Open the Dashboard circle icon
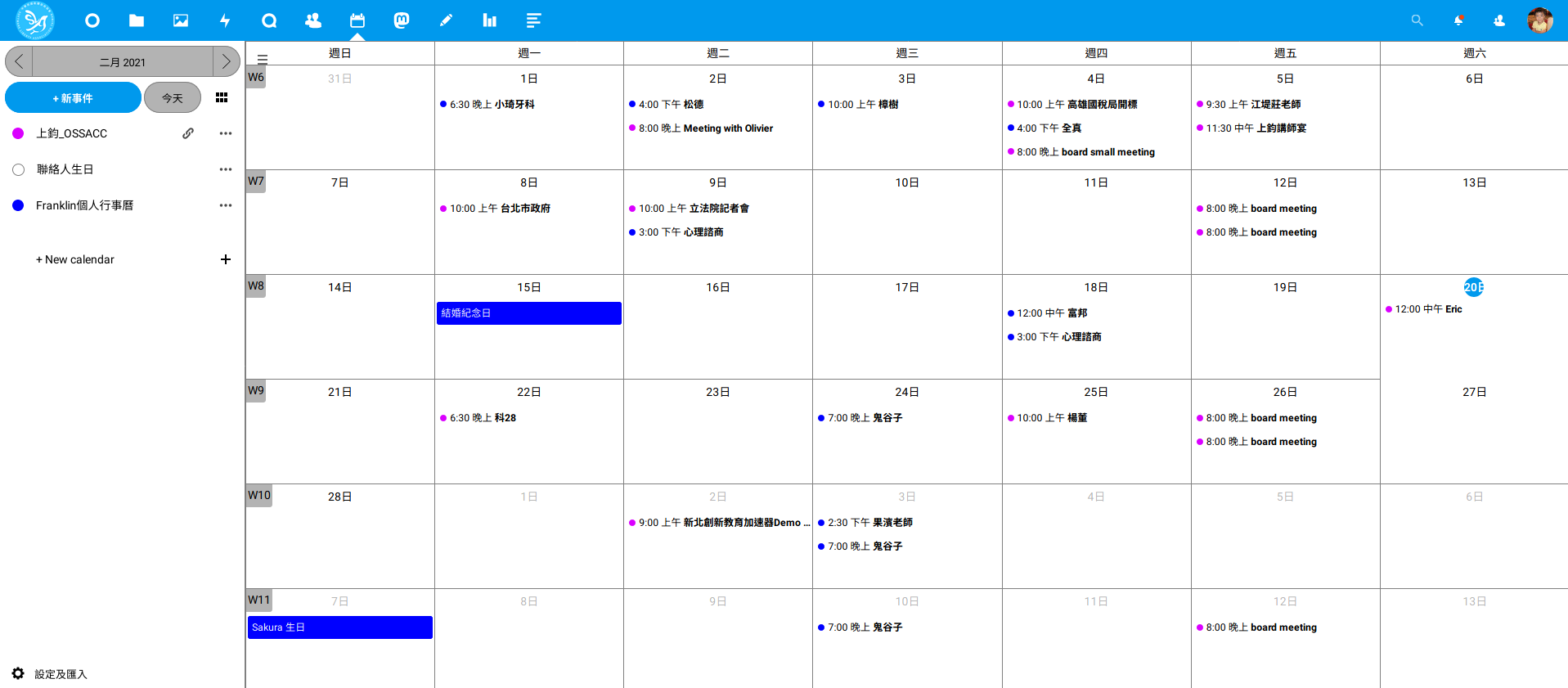Viewport: 1568px width, 688px height. click(92, 20)
